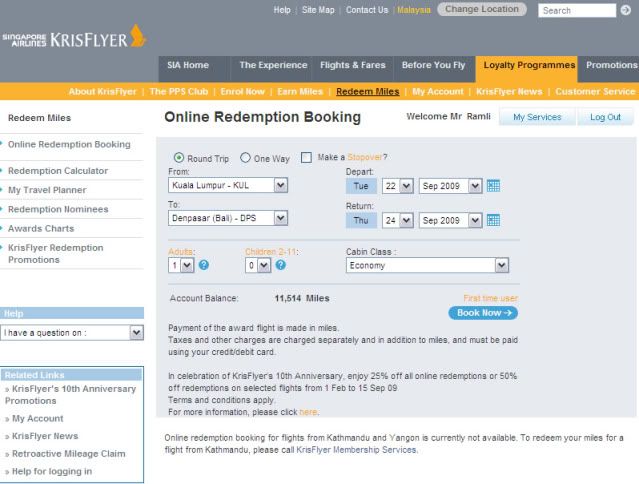Open Redeem Miles submenu item
Image resolution: width=639 pixels, height=484 pixels.
[x=368, y=92]
